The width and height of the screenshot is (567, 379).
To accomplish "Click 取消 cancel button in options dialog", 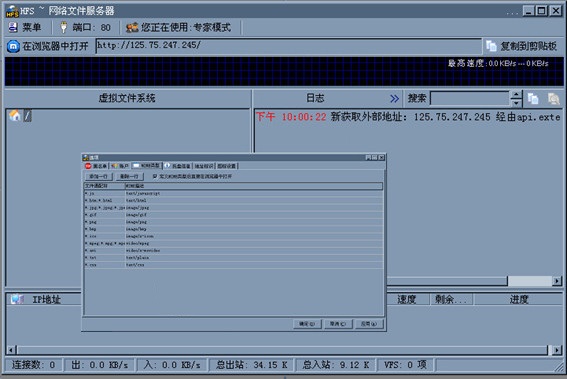I will pos(338,324).
